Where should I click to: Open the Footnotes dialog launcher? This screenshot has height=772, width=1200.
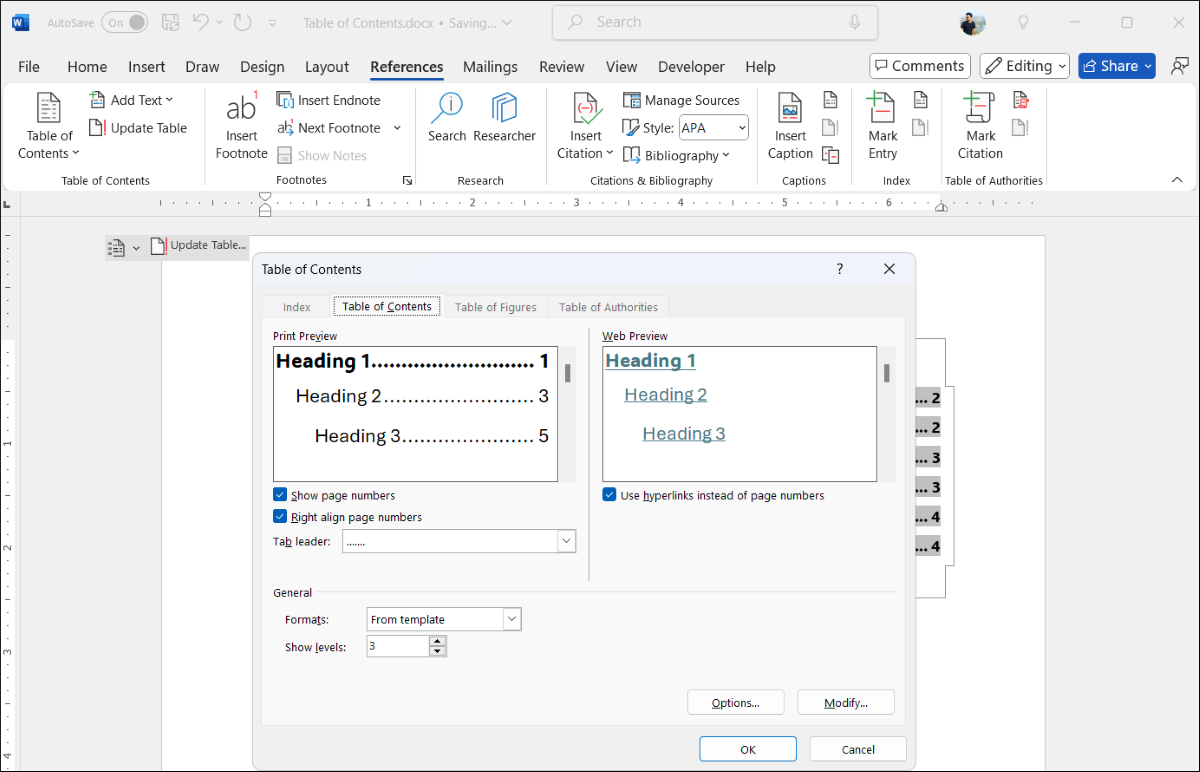click(407, 181)
